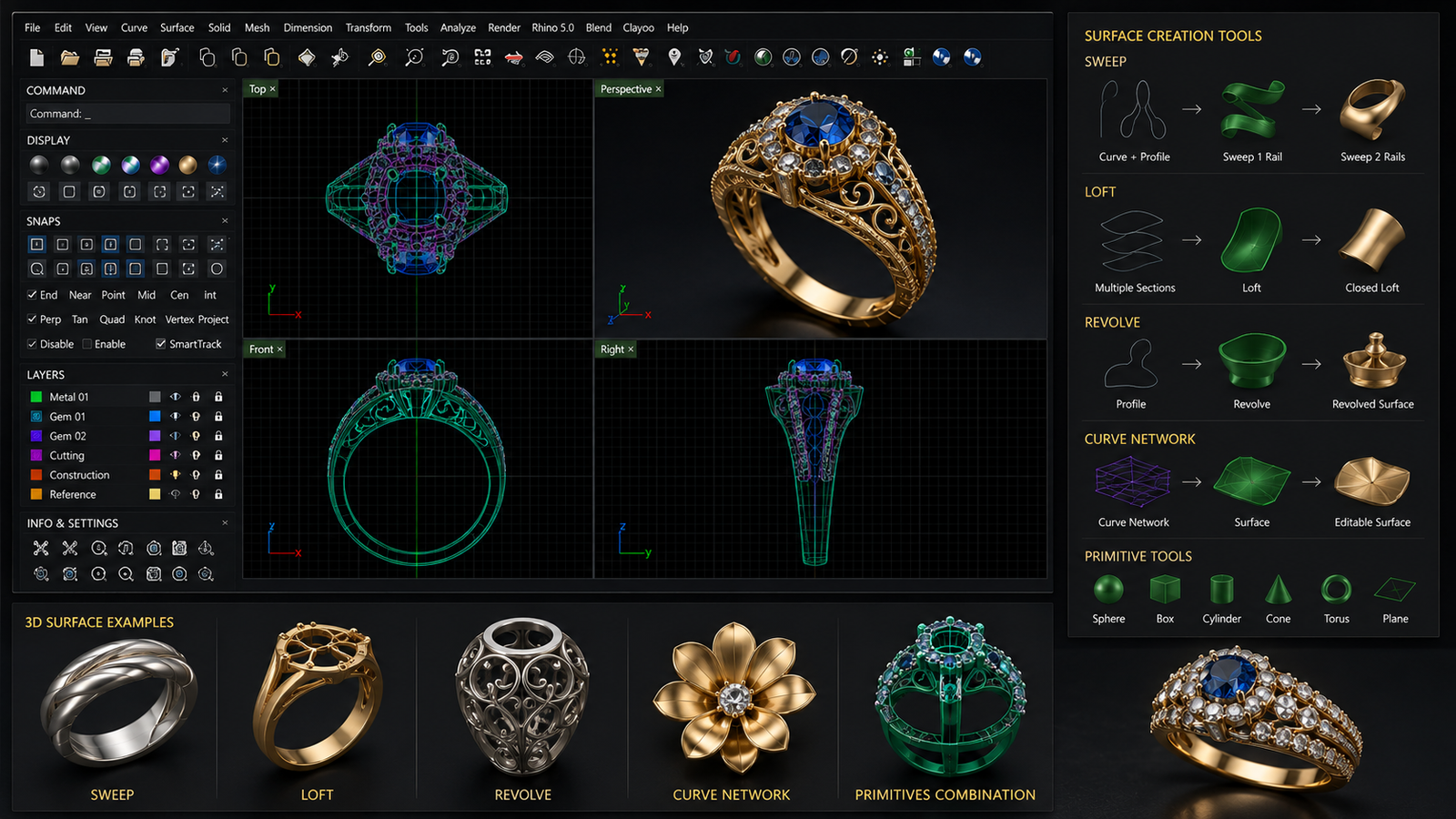Select the Cylinder primitive tool
The image size is (1456, 819).
[x=1222, y=590]
